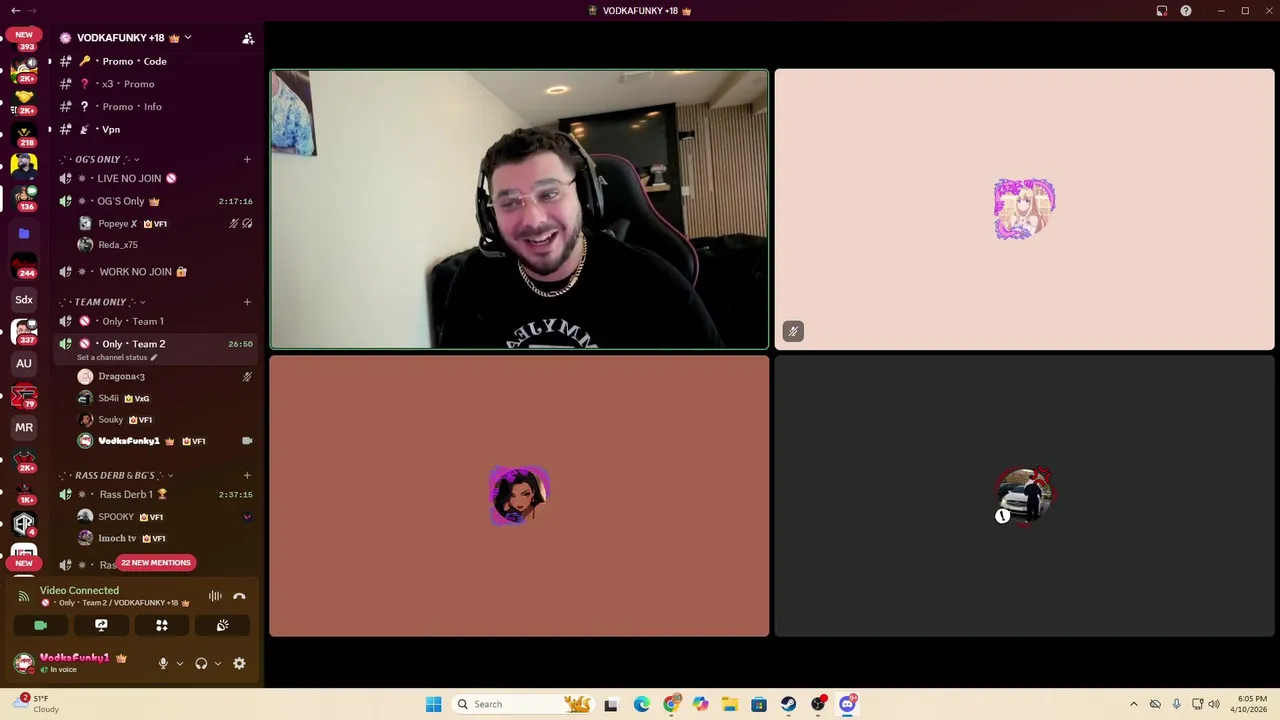Open the Help icon in title bar

point(1186,11)
